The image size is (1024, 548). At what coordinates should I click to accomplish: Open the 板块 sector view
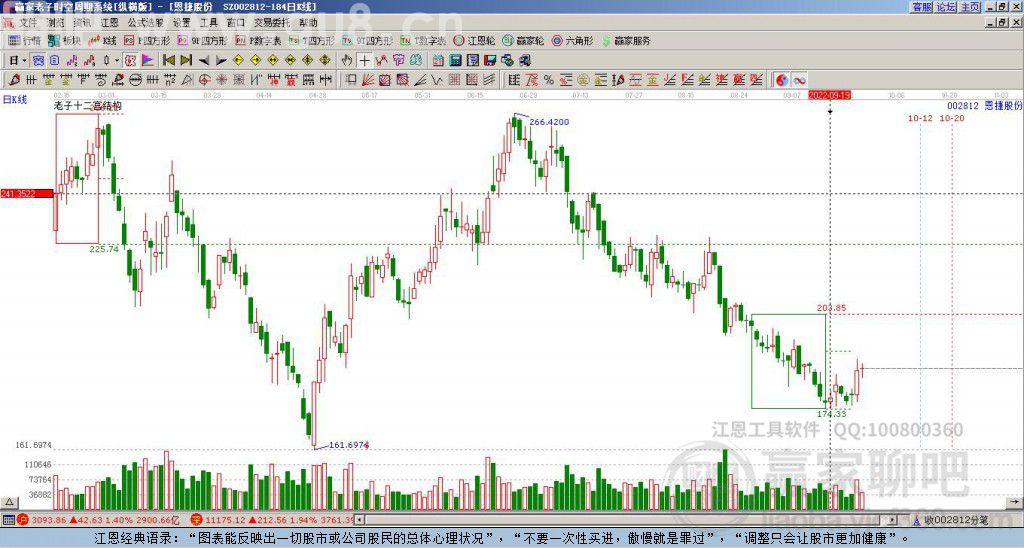pos(64,40)
